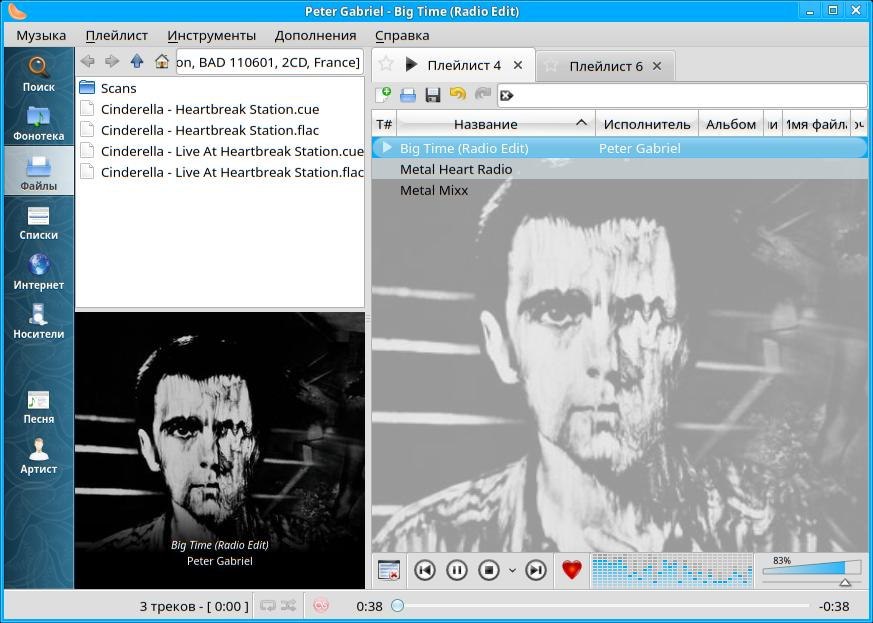873x623 pixels.
Task: Clear the playlist filter field
Action: [x=506, y=96]
